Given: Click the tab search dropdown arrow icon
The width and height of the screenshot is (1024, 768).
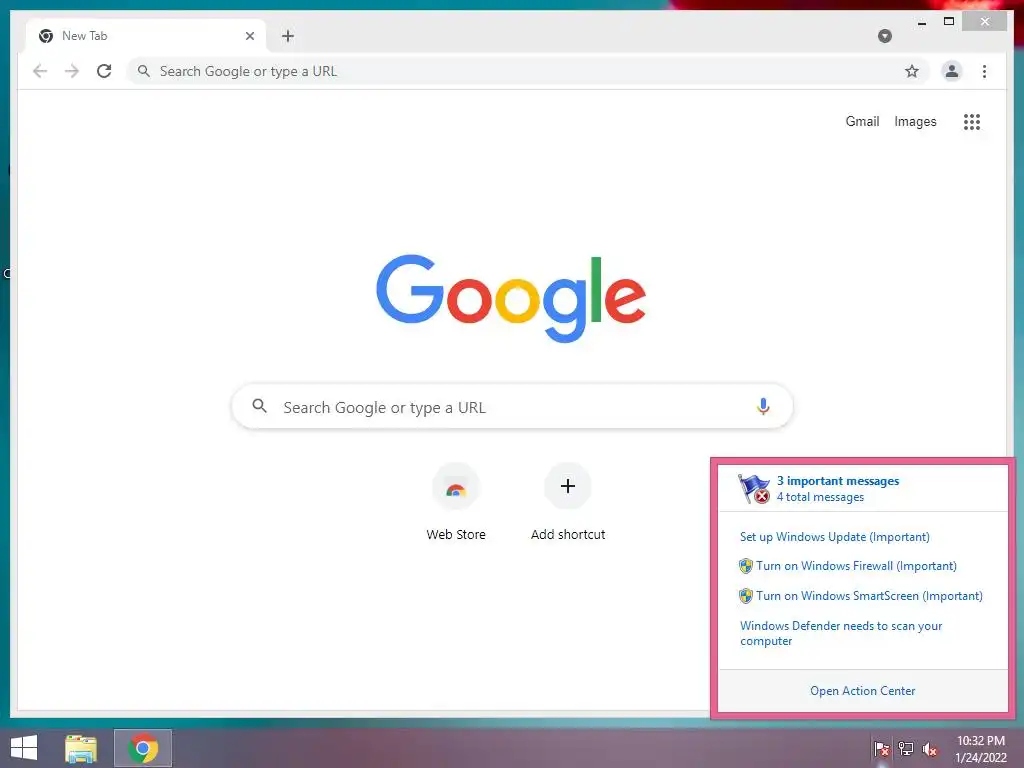Looking at the screenshot, I should 885,36.
